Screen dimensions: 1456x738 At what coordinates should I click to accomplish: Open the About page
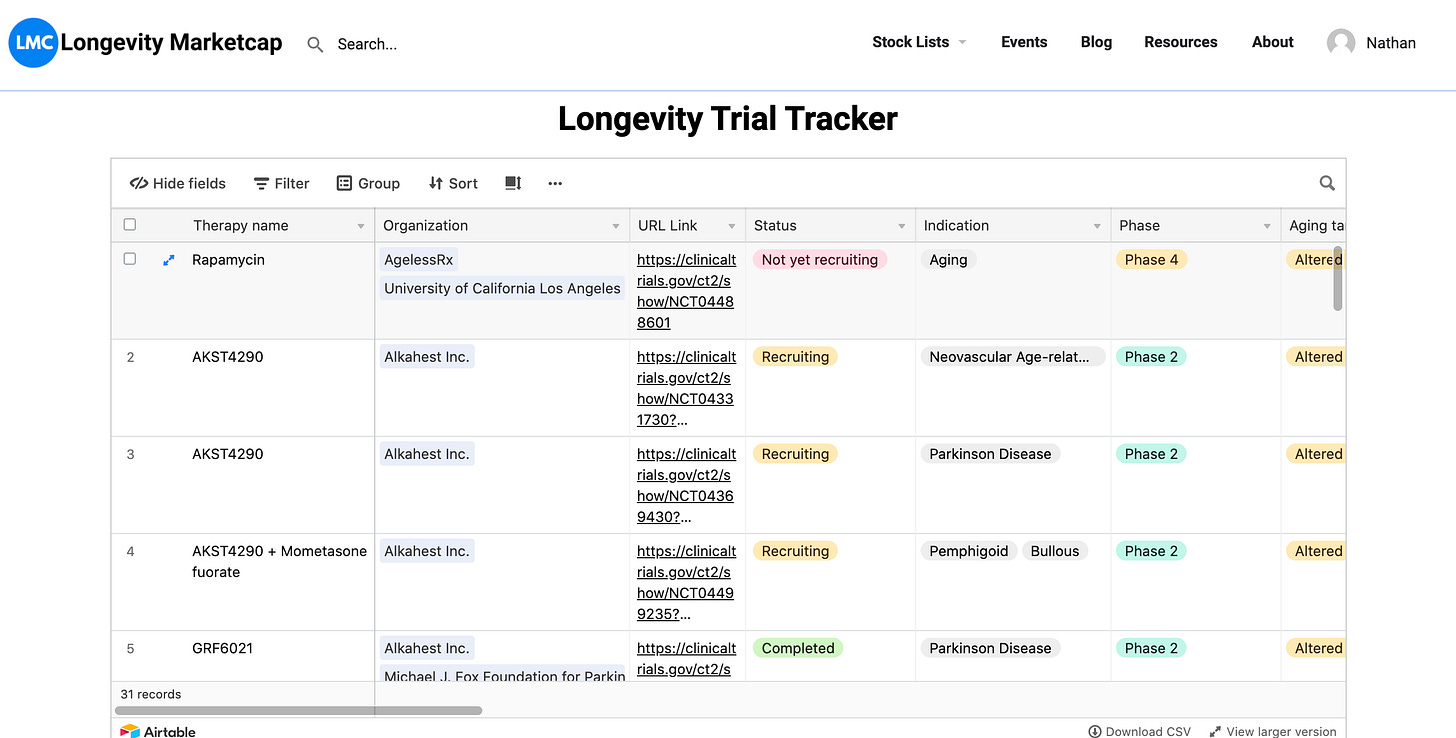pos(1273,42)
